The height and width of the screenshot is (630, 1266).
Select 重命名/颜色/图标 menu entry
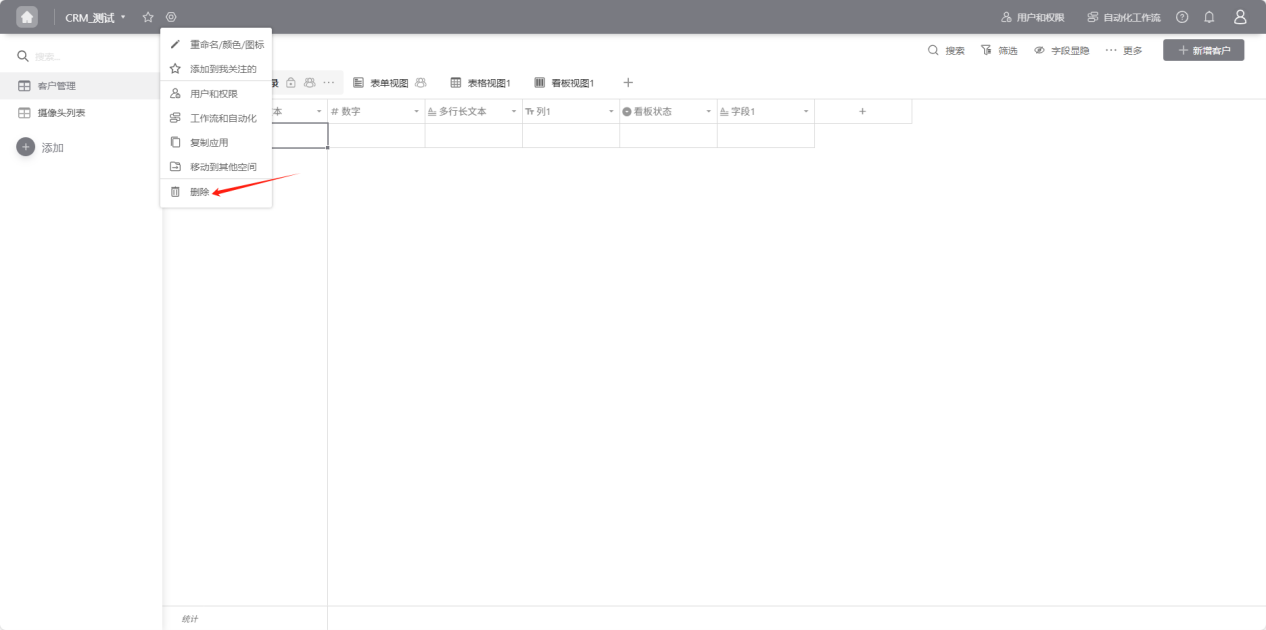click(226, 45)
